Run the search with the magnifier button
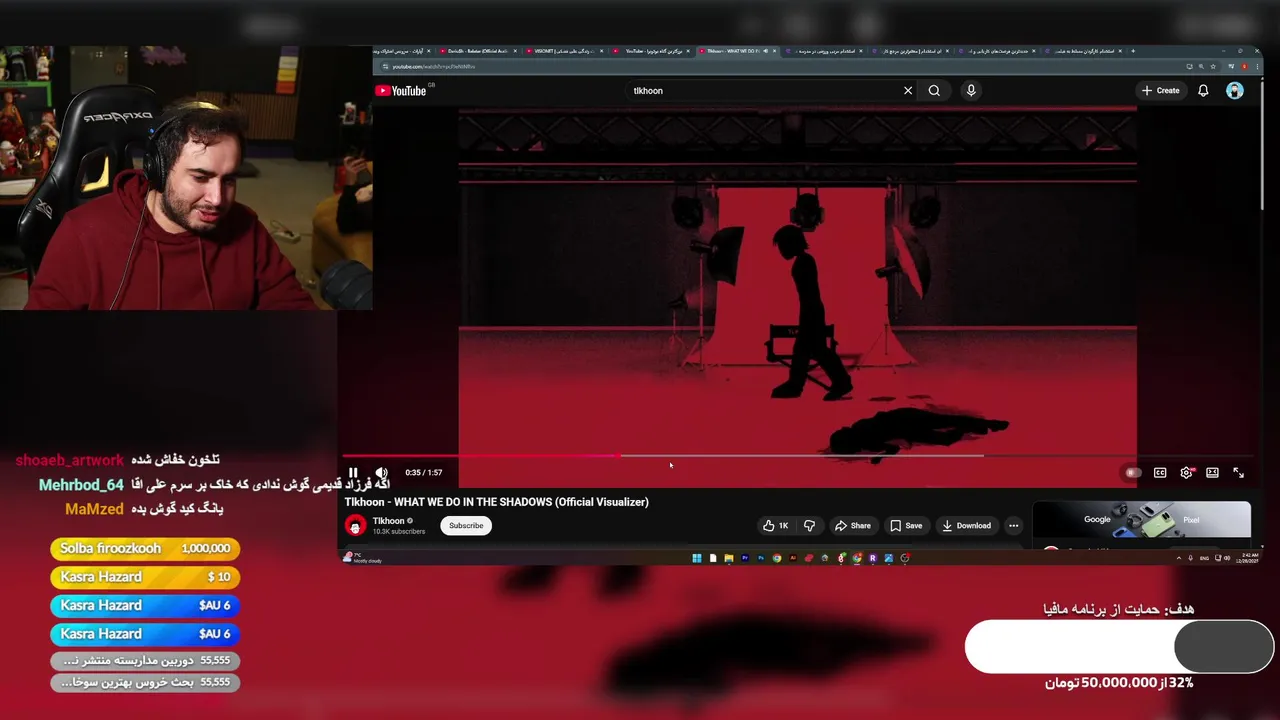This screenshot has width=1280, height=720. pyautogui.click(x=934, y=91)
